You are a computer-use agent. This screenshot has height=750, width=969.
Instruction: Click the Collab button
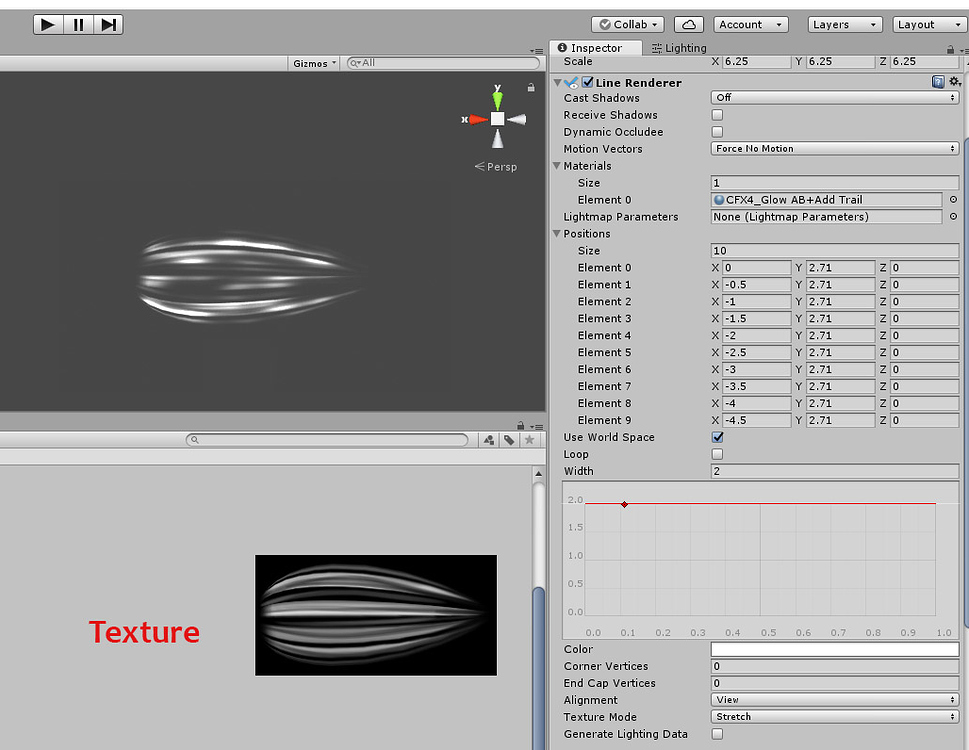(627, 24)
